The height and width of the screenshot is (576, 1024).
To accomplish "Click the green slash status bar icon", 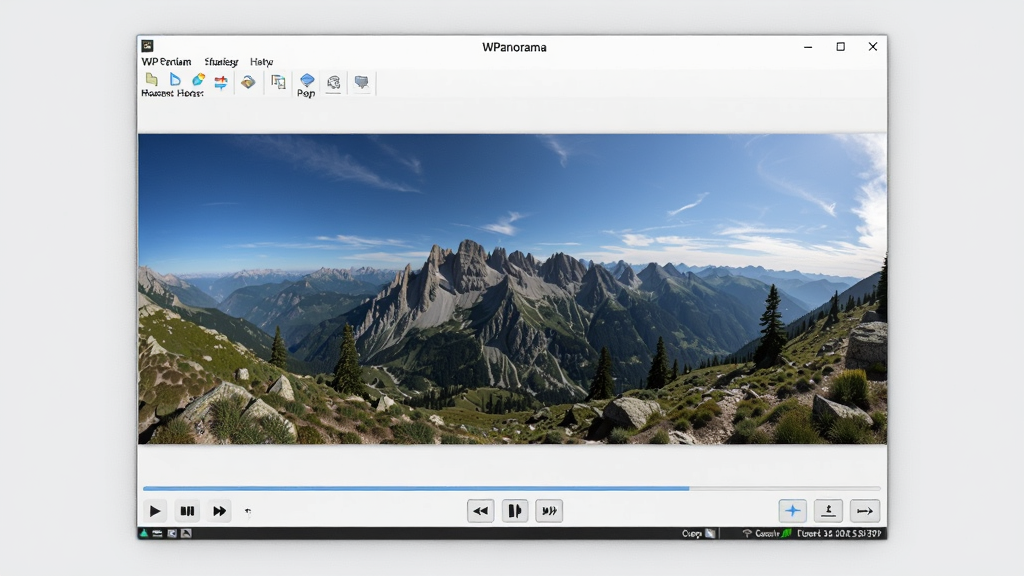I will pos(787,534).
